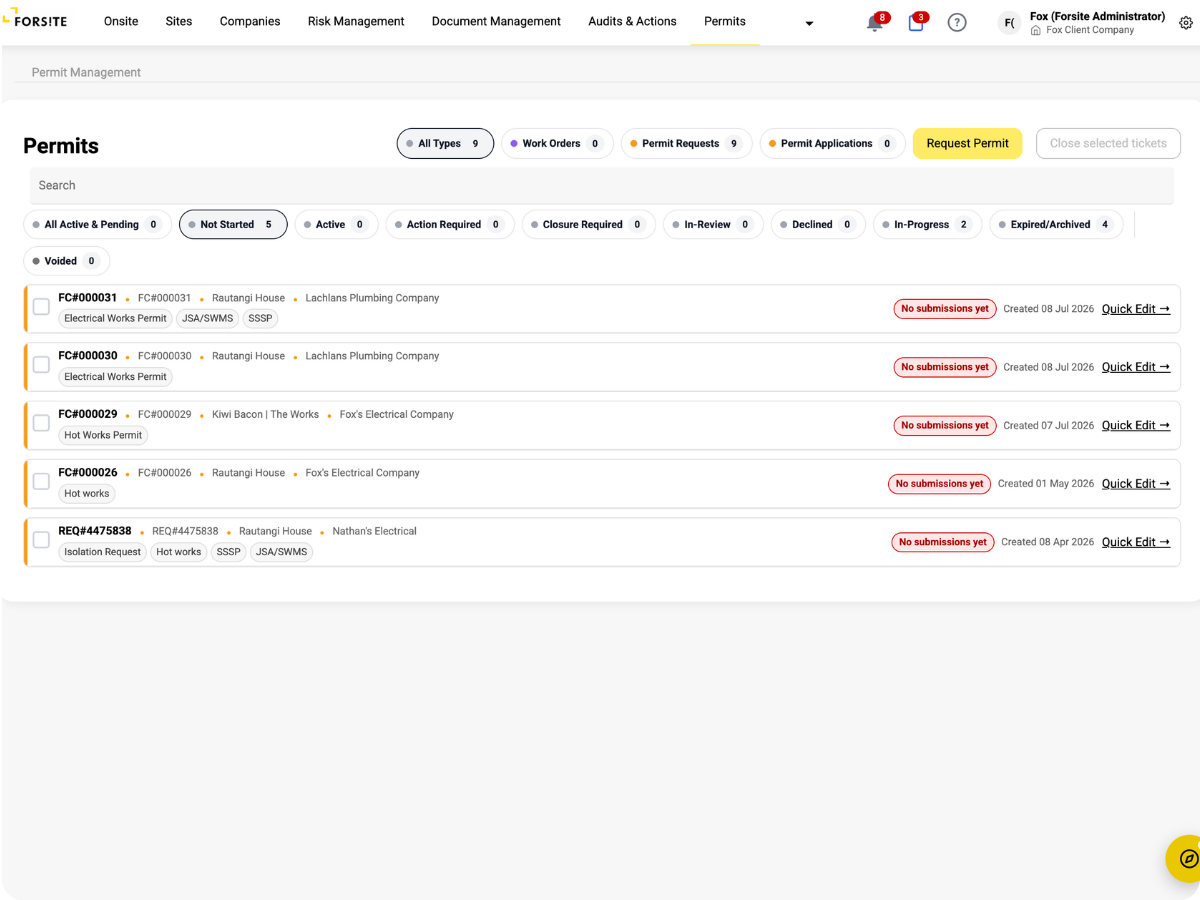This screenshot has width=1200, height=900.
Task: Tick the checkbox for REQ#4475838
Action: pos(41,540)
